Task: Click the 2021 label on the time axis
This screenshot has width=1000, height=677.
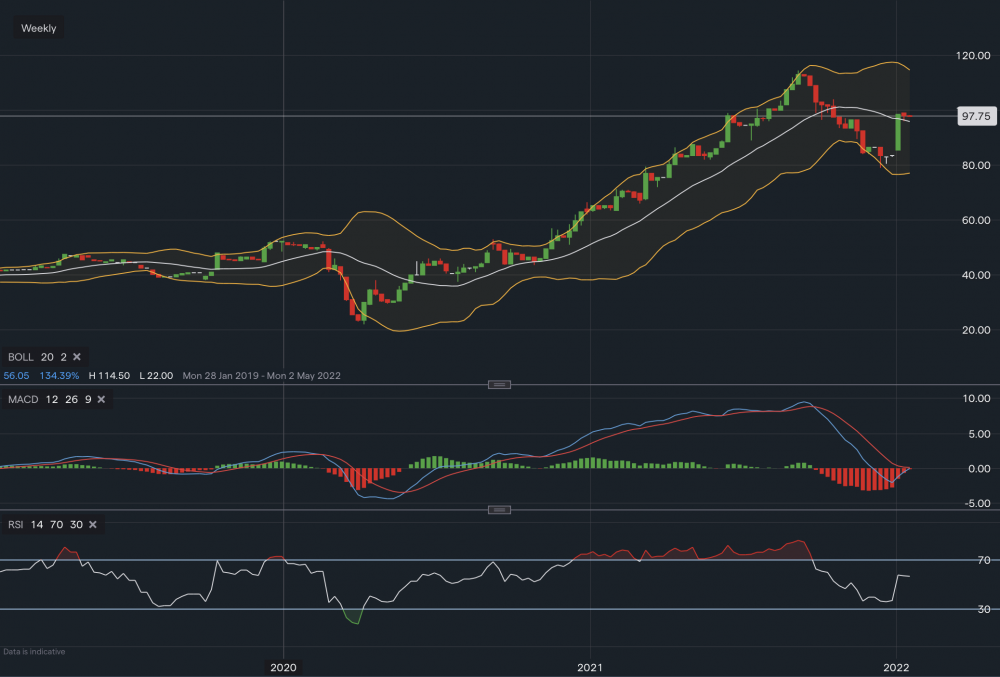Action: [x=590, y=667]
